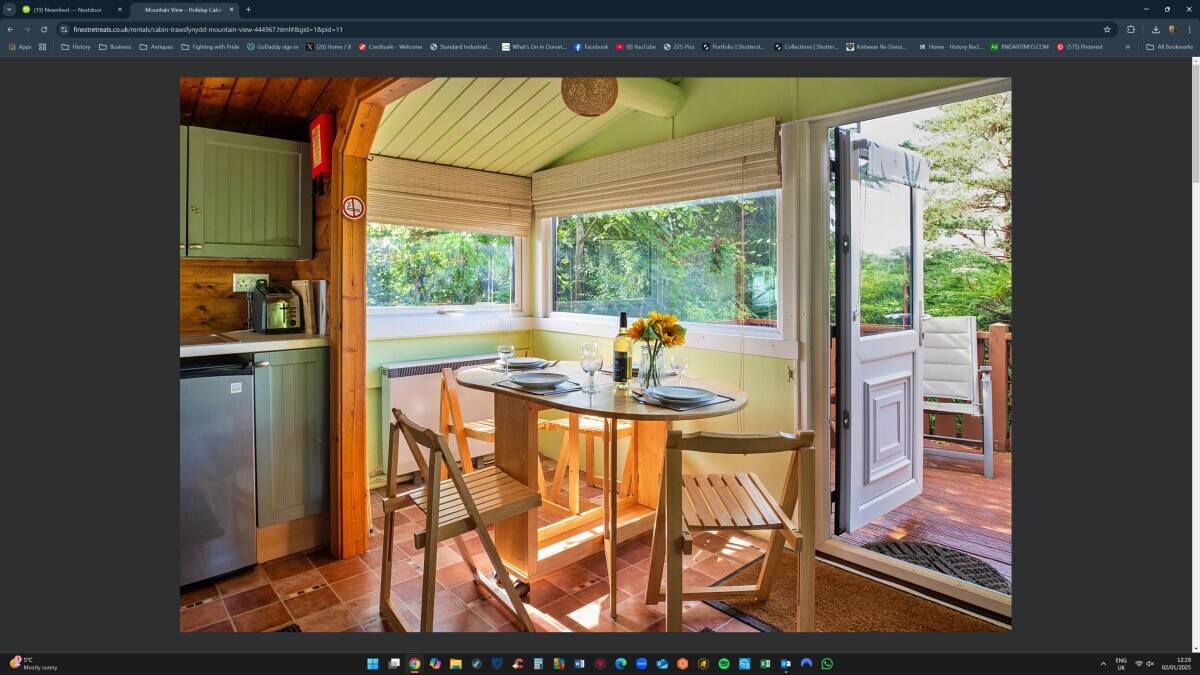Close the Nextdoor Newsfeed tab

[119, 9]
